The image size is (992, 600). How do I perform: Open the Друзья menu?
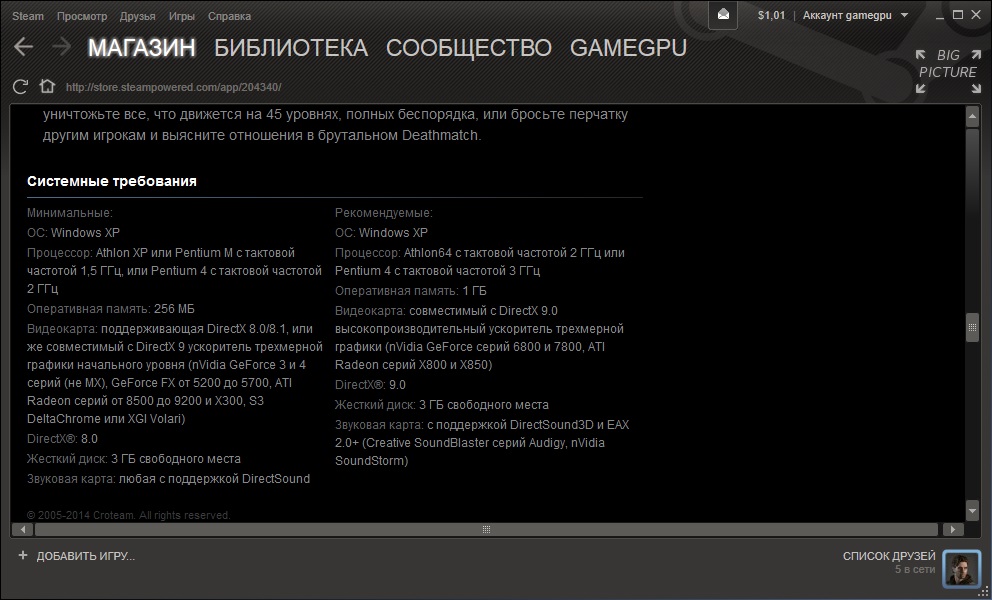(137, 16)
